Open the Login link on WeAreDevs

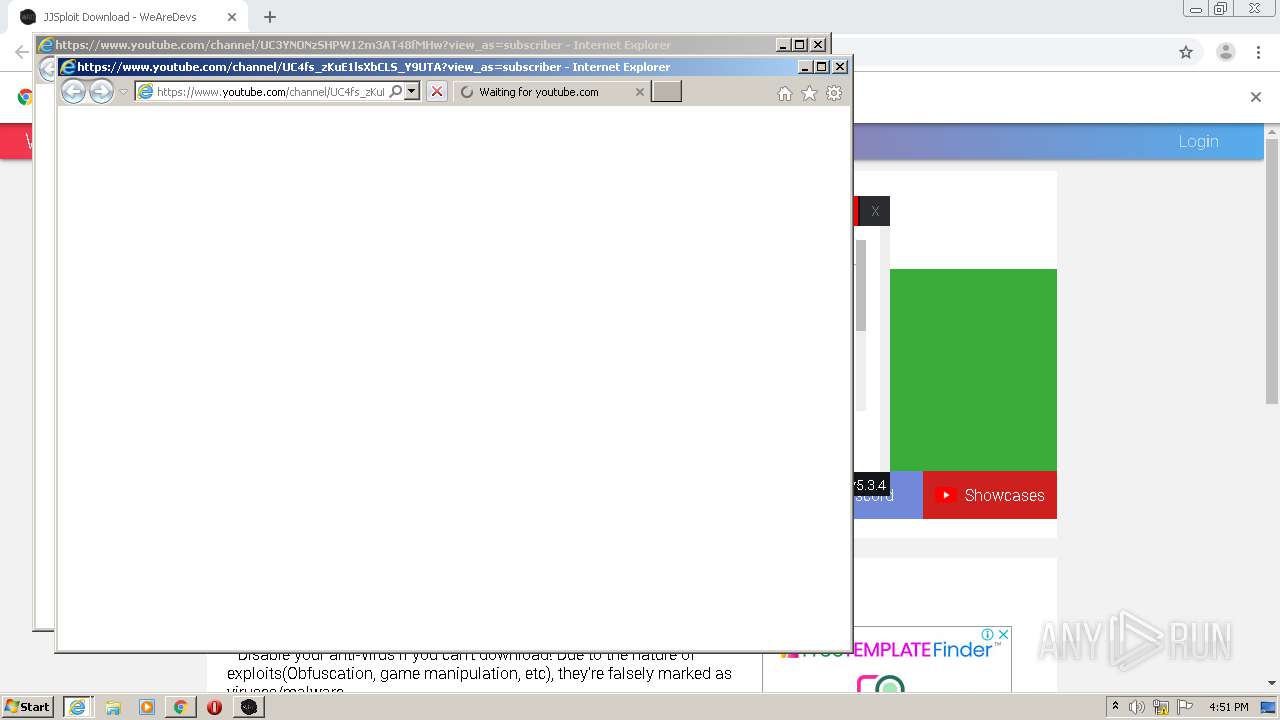[x=1198, y=141]
